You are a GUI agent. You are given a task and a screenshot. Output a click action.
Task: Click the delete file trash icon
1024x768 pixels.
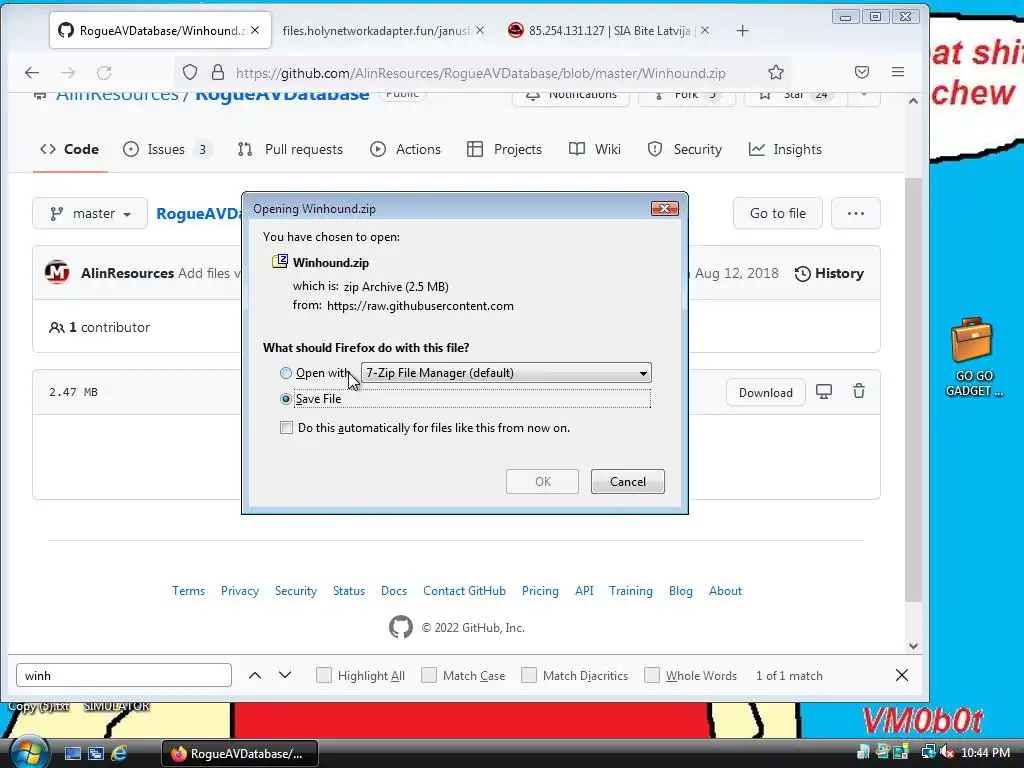[859, 391]
